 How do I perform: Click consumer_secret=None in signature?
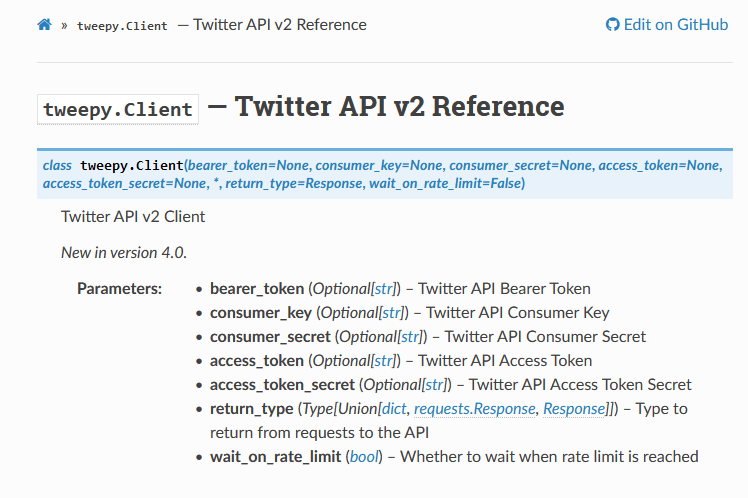click(520, 166)
